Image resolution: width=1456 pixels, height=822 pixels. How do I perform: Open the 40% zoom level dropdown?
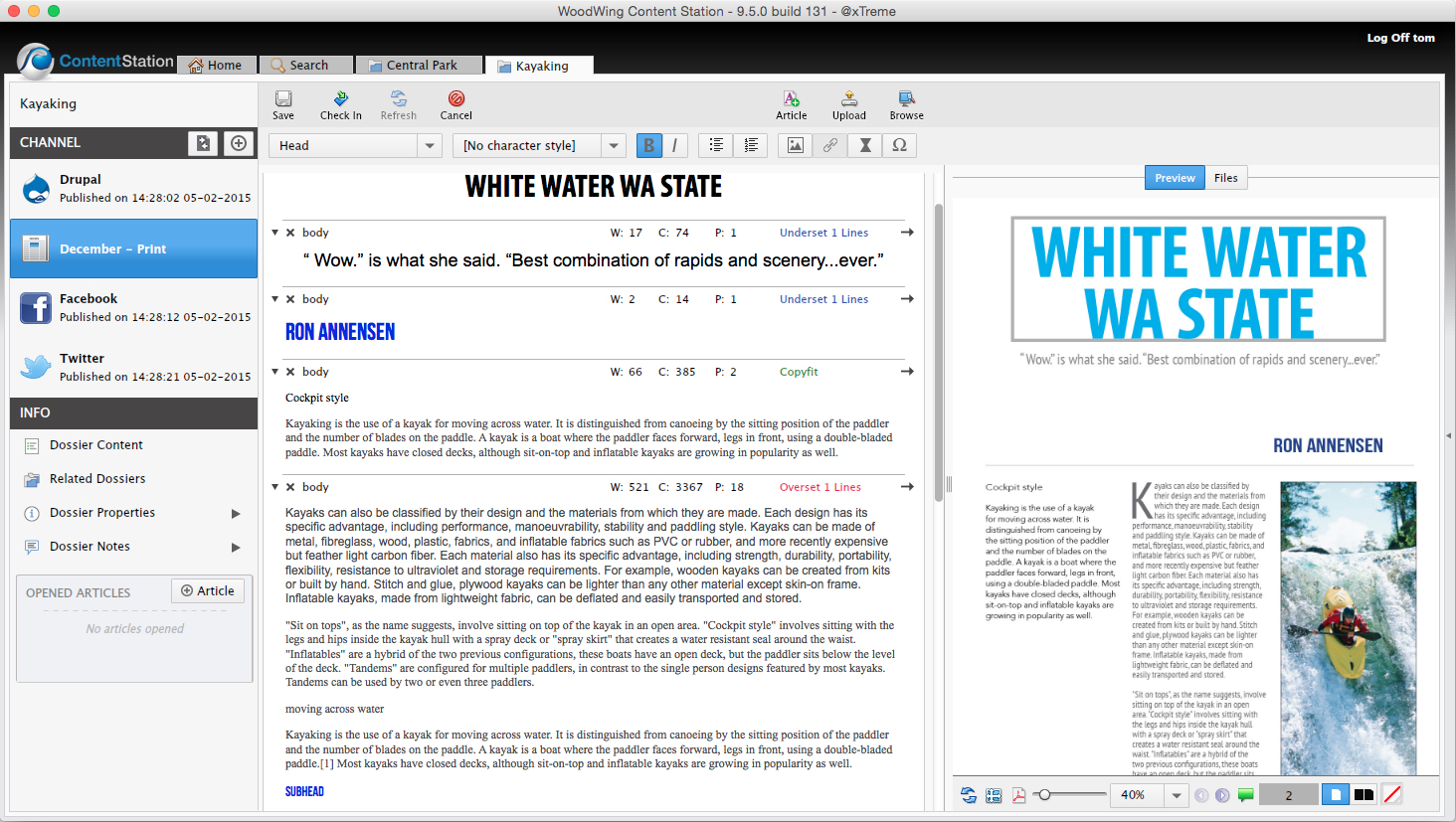coord(1177,795)
